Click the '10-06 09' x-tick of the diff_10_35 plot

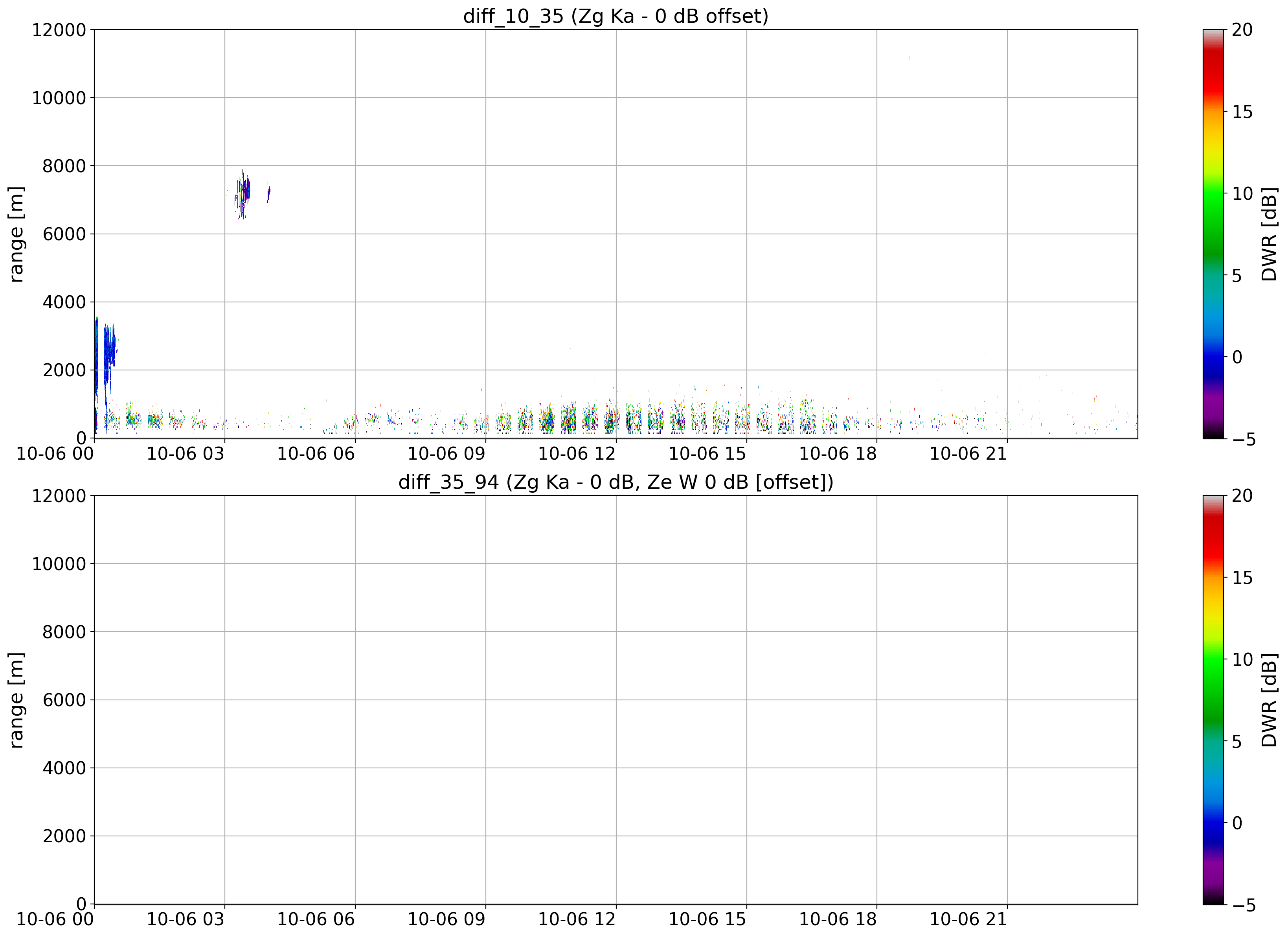[x=446, y=453]
